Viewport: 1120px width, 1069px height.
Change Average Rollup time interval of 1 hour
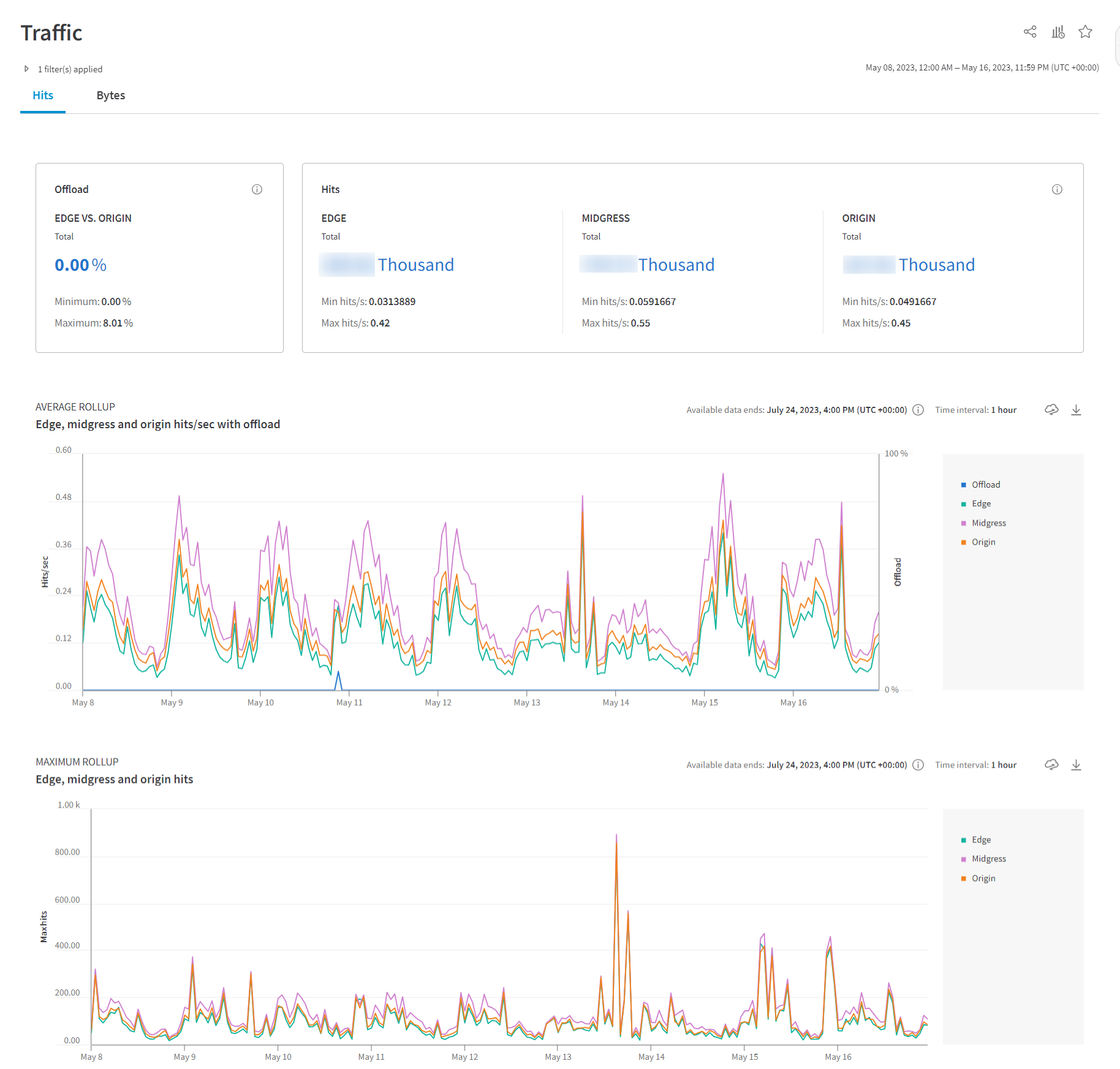click(1003, 410)
